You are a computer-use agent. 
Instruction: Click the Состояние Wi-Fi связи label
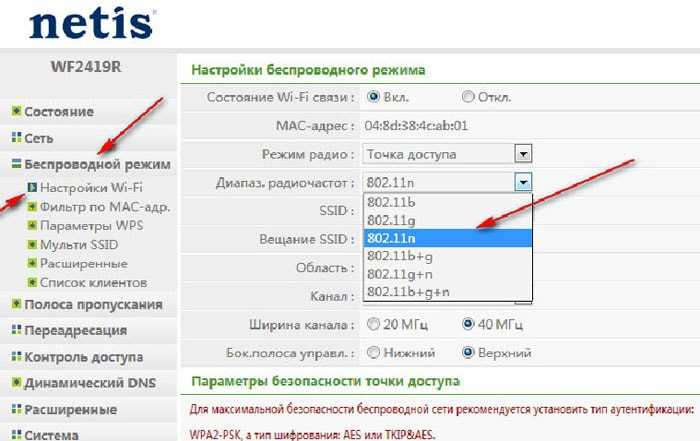point(281,97)
